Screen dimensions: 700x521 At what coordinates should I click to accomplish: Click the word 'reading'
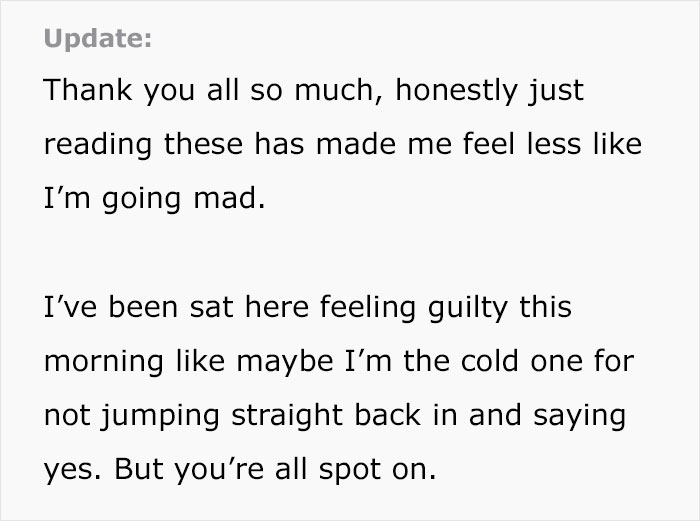pyautogui.click(x=98, y=145)
